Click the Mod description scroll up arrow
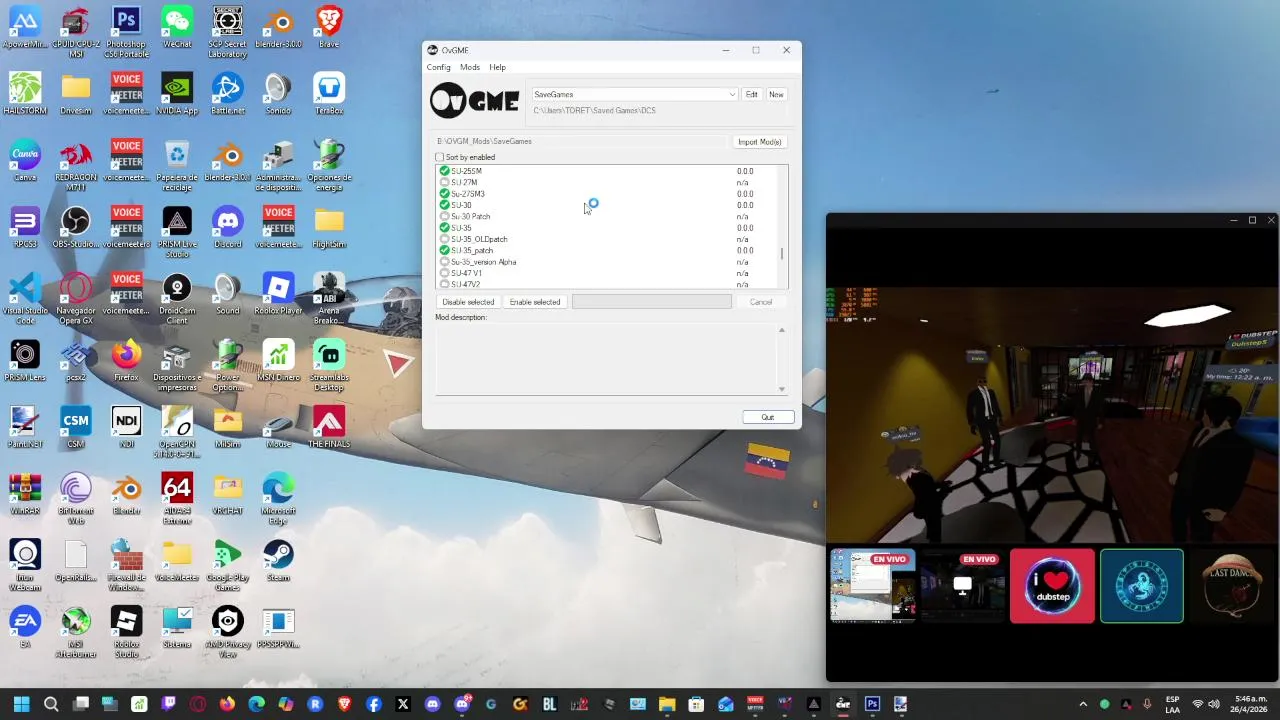This screenshot has width=1280, height=720. [x=782, y=330]
